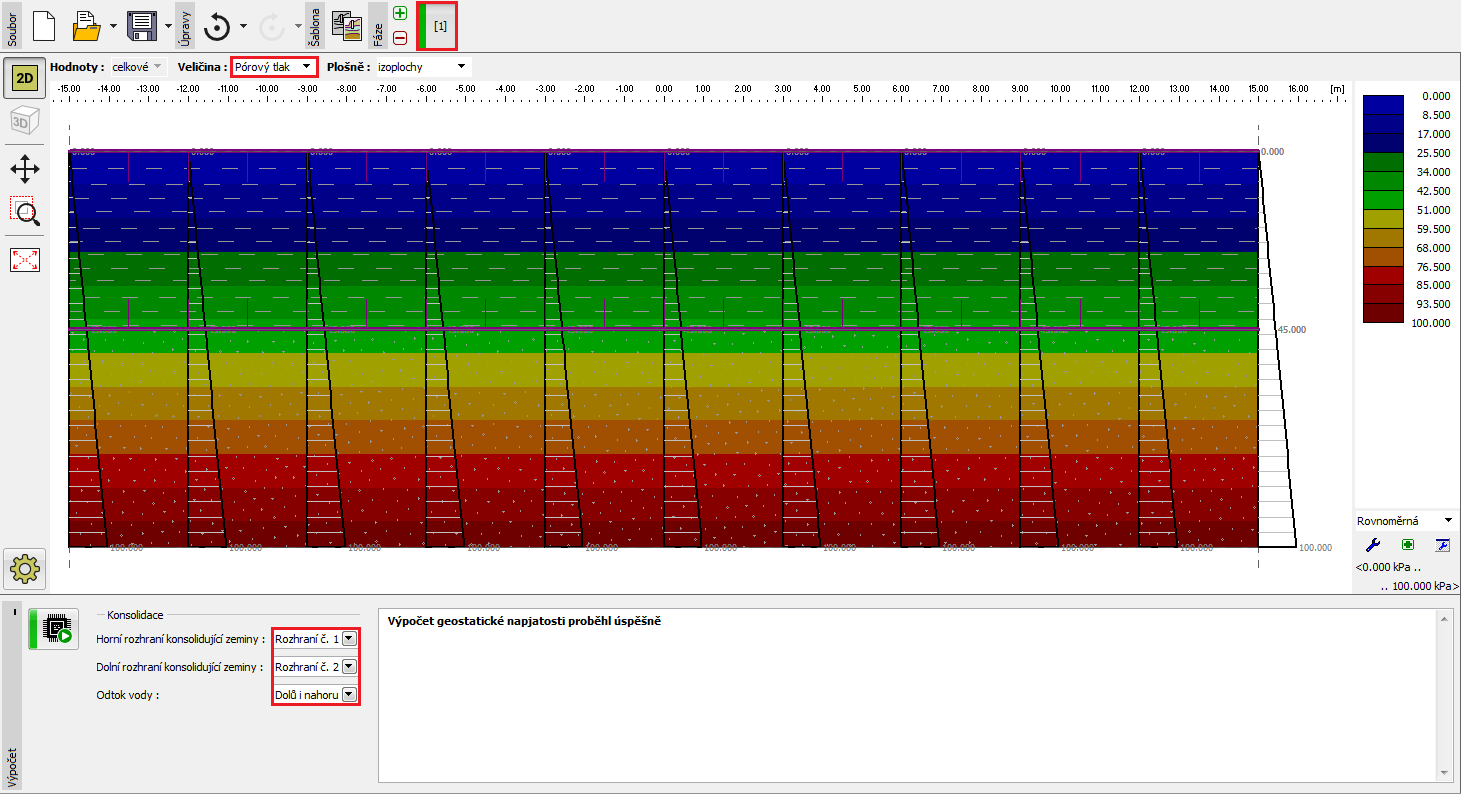Click the 0.00 mark on the horizontal ruler
1461x794 pixels.
click(664, 89)
